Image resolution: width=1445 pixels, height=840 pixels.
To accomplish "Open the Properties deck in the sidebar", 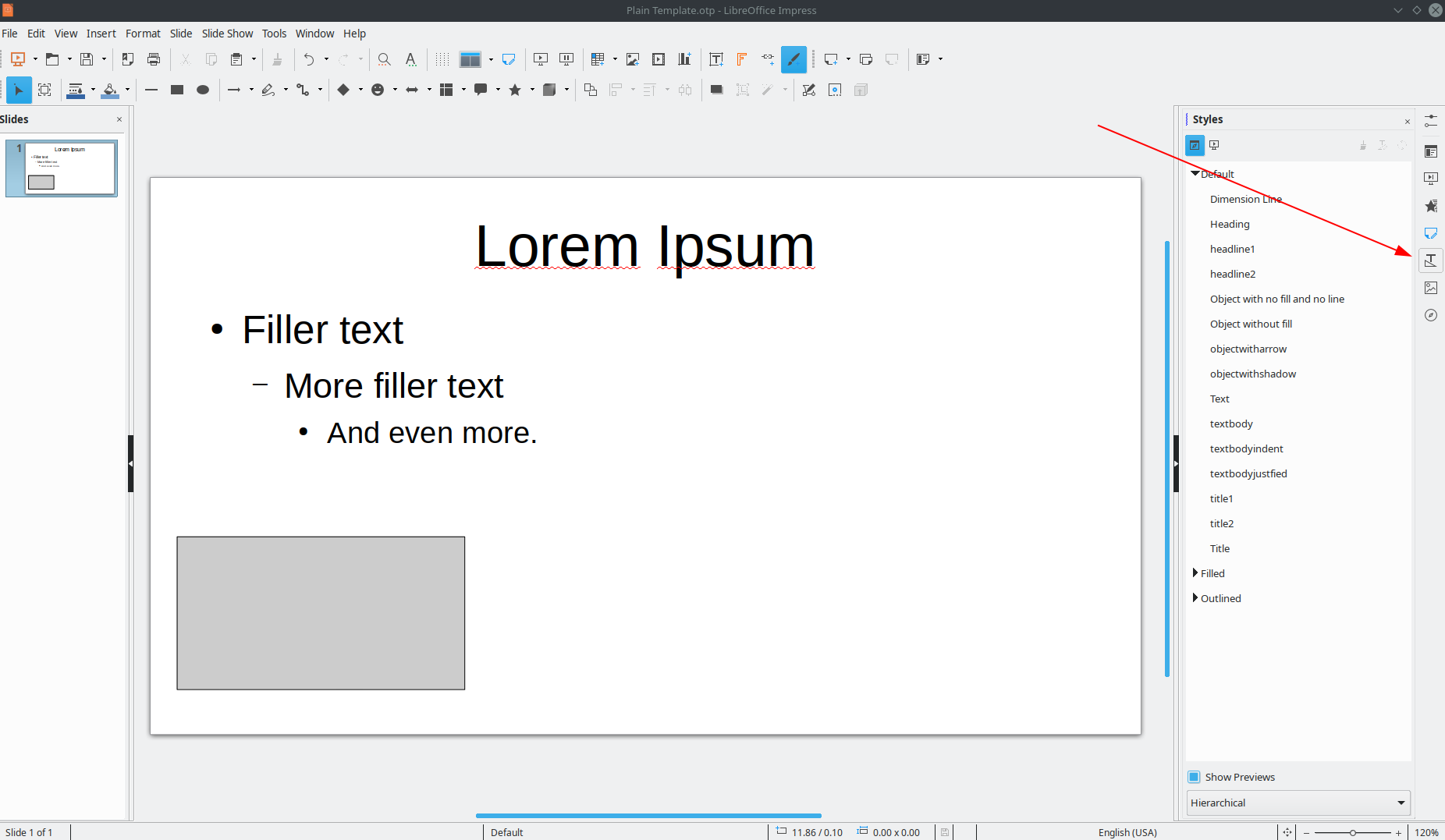I will pyautogui.click(x=1431, y=151).
